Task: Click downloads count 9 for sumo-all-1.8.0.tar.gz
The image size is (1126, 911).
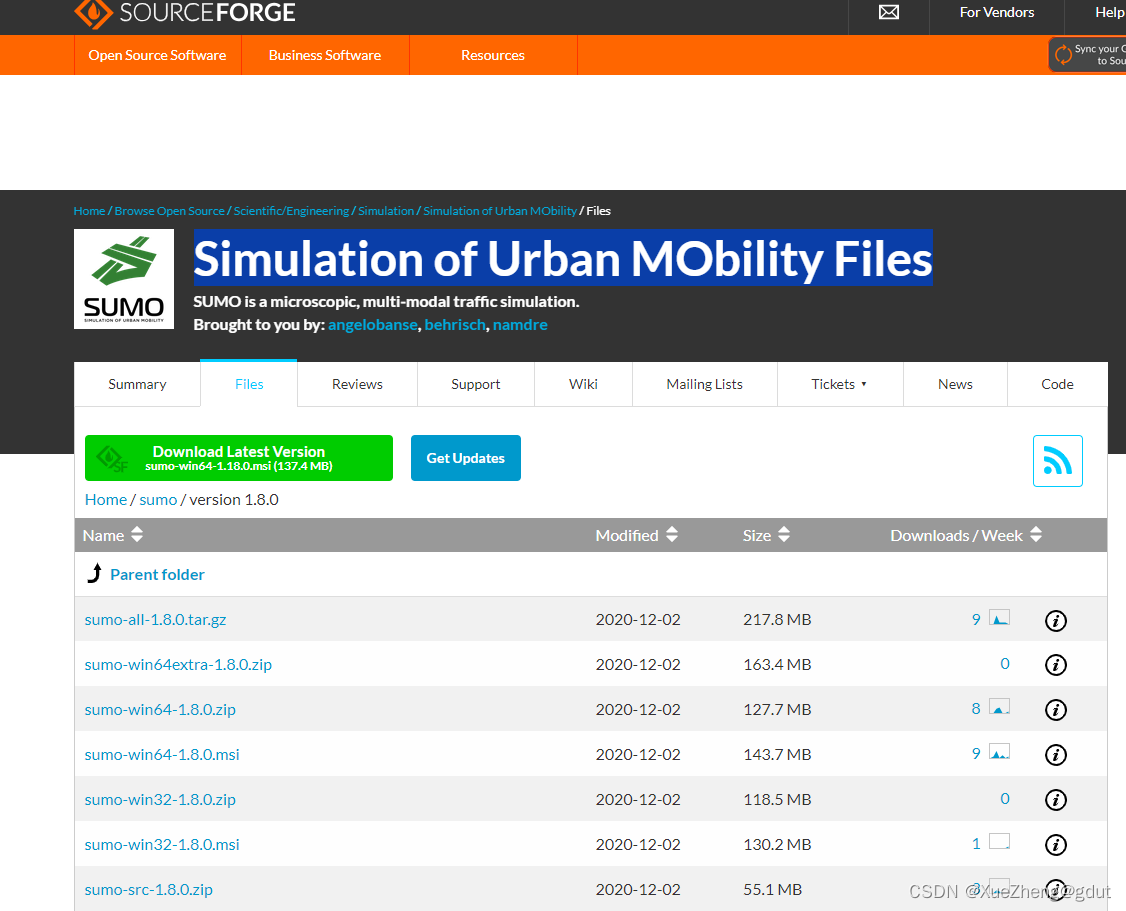Action: click(x=976, y=620)
